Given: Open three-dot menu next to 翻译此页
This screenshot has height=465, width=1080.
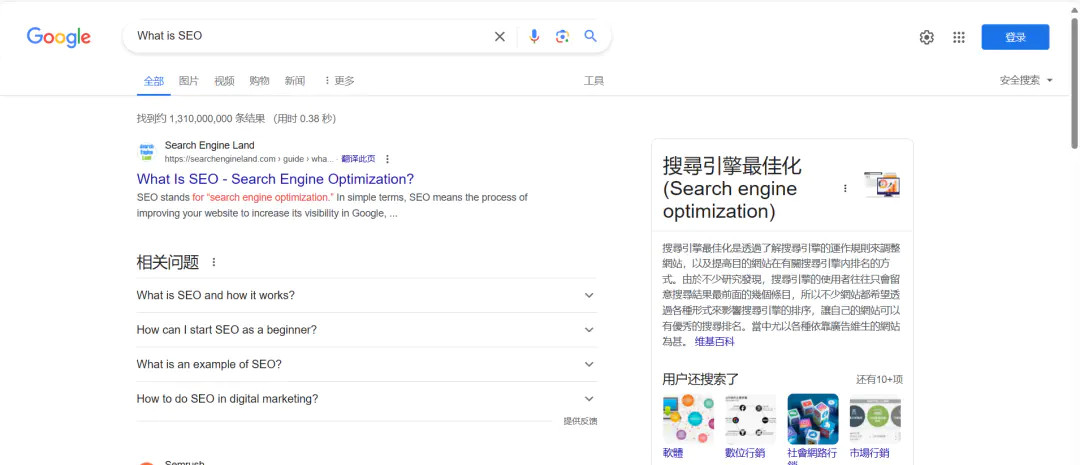Looking at the screenshot, I should [387, 159].
